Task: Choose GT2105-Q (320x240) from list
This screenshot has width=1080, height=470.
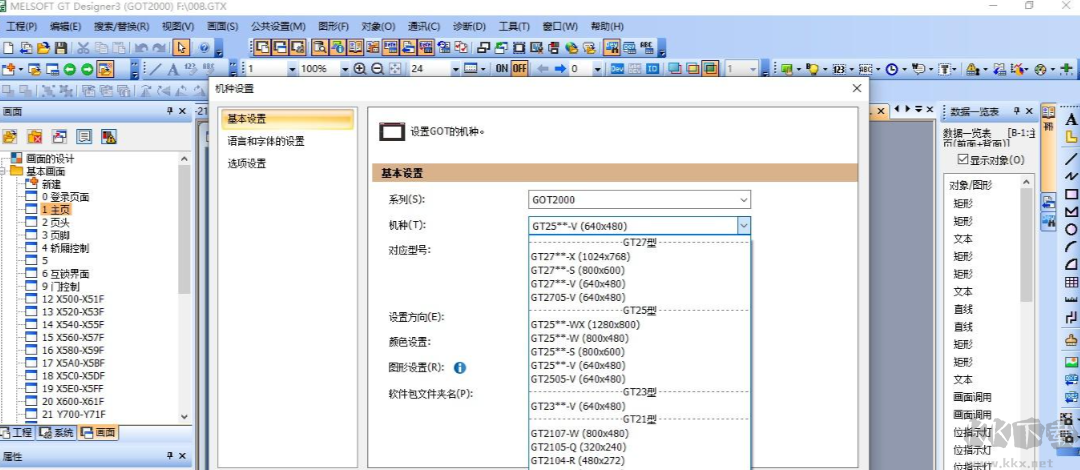Action: (579, 447)
